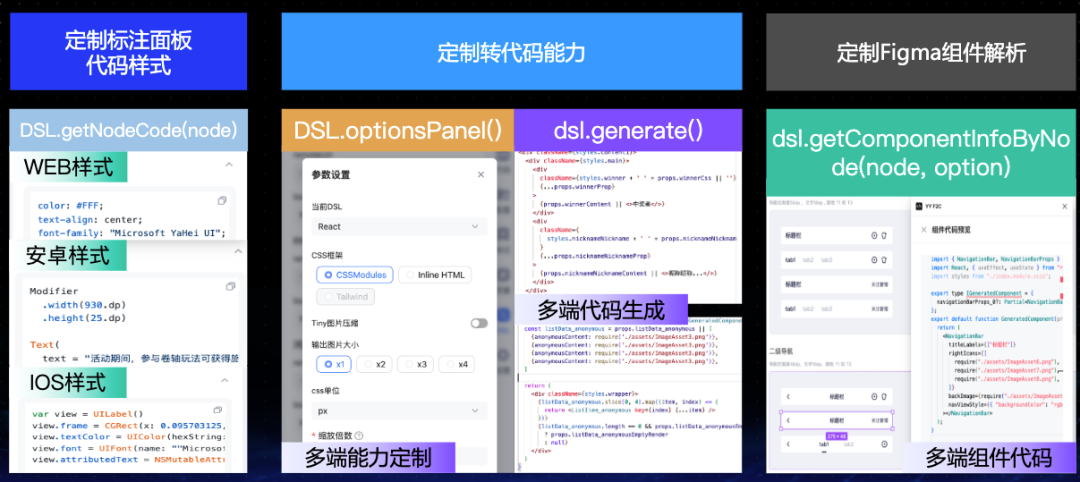Click the 'text-align: center;' code line

[90, 220]
